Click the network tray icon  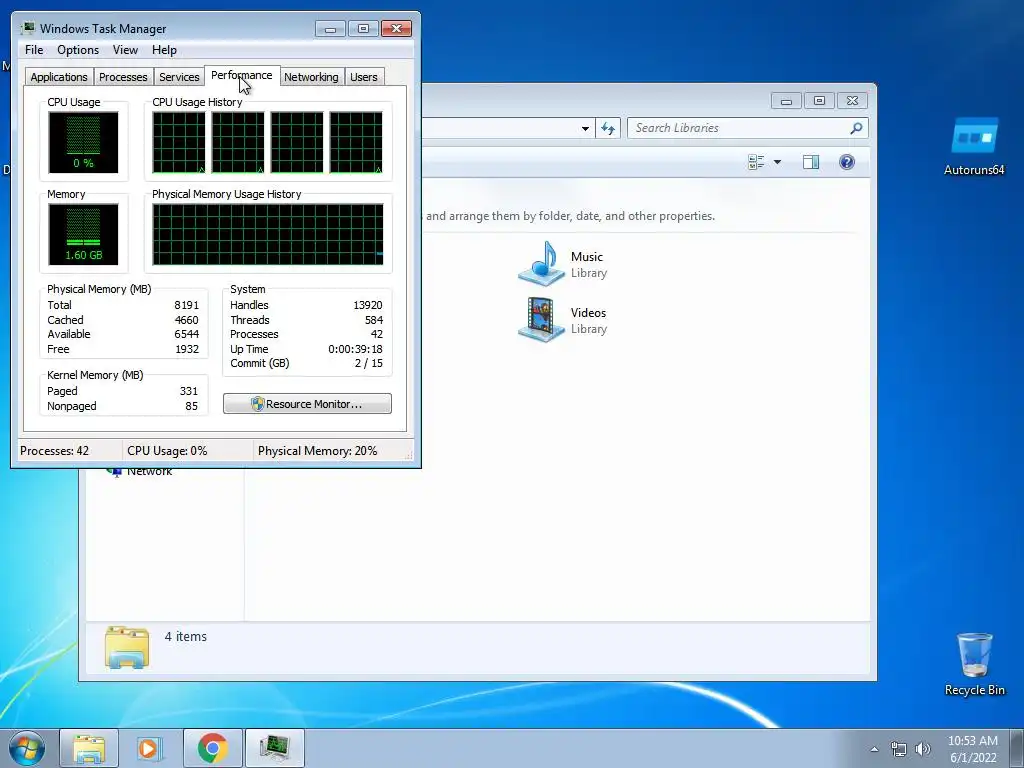[x=899, y=749]
